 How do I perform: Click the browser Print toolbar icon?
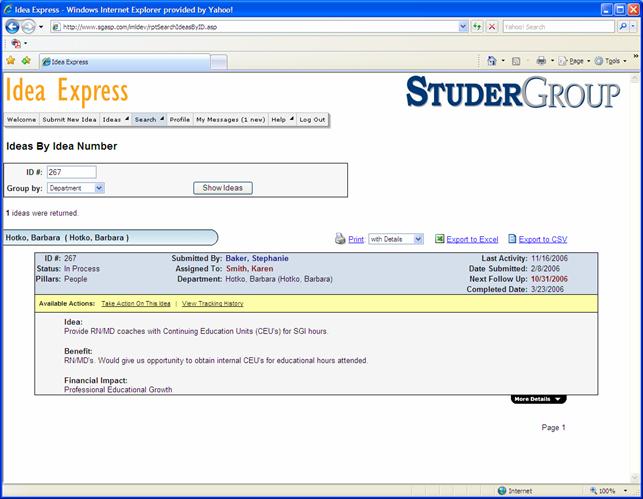click(541, 61)
